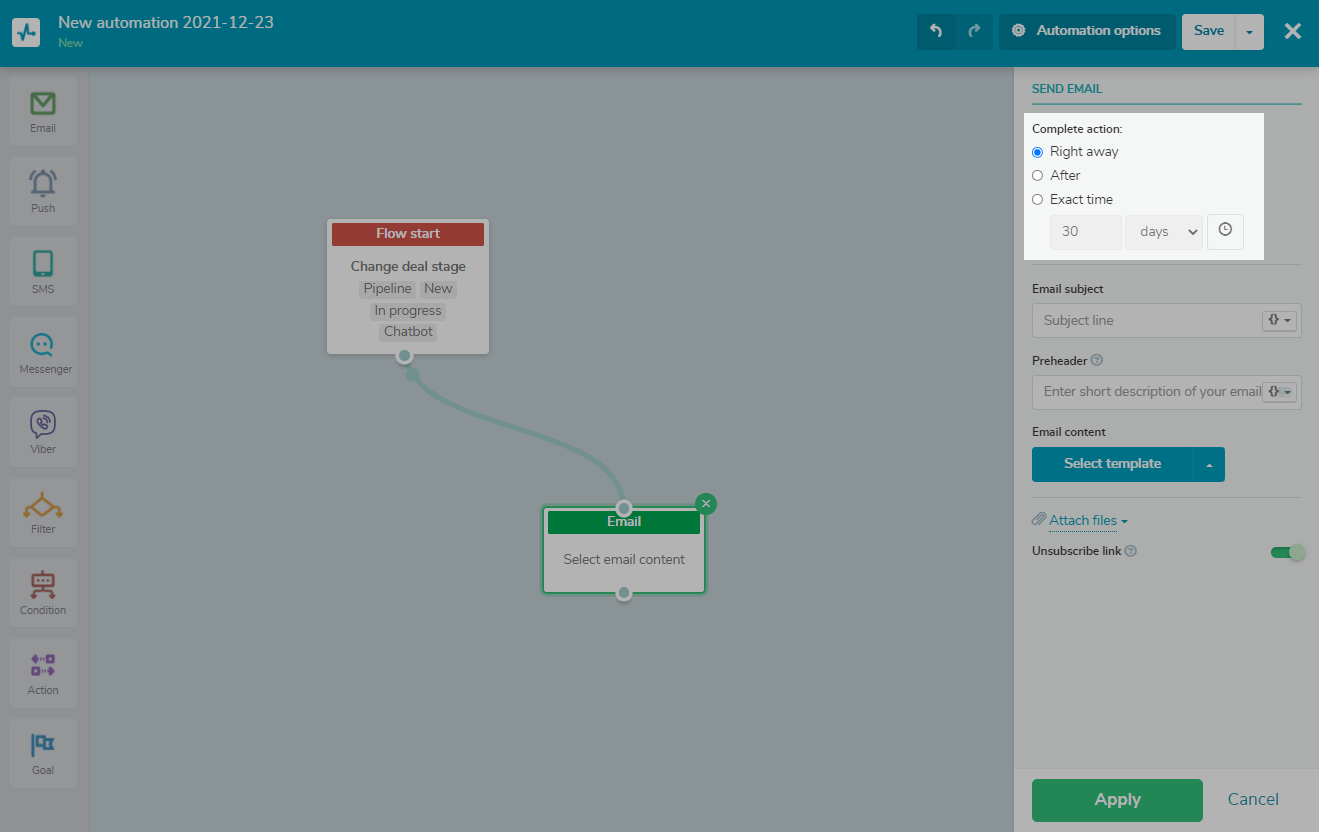Open variables dropdown for Preheader
Screen dimensions: 1319x832
pyautogui.click(x=1280, y=391)
